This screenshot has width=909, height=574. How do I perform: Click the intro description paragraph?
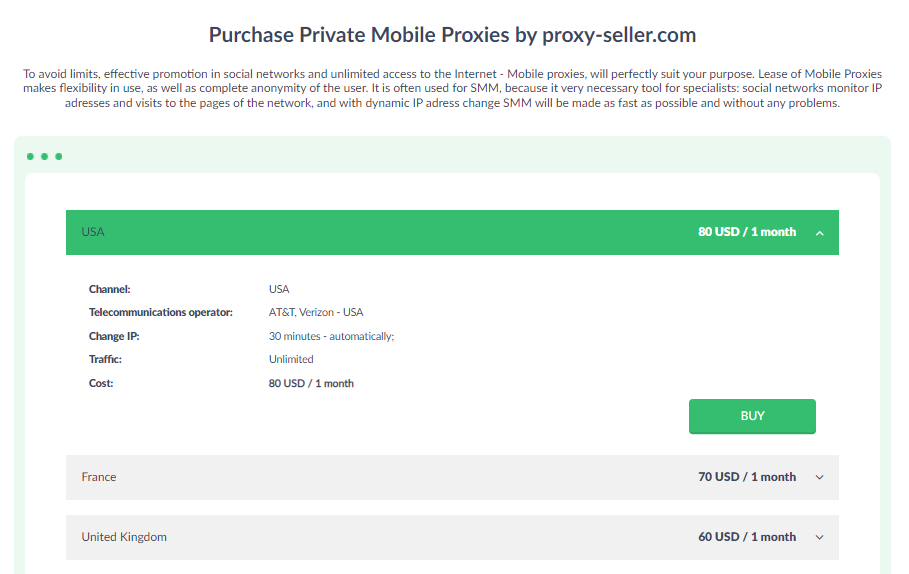click(x=452, y=88)
